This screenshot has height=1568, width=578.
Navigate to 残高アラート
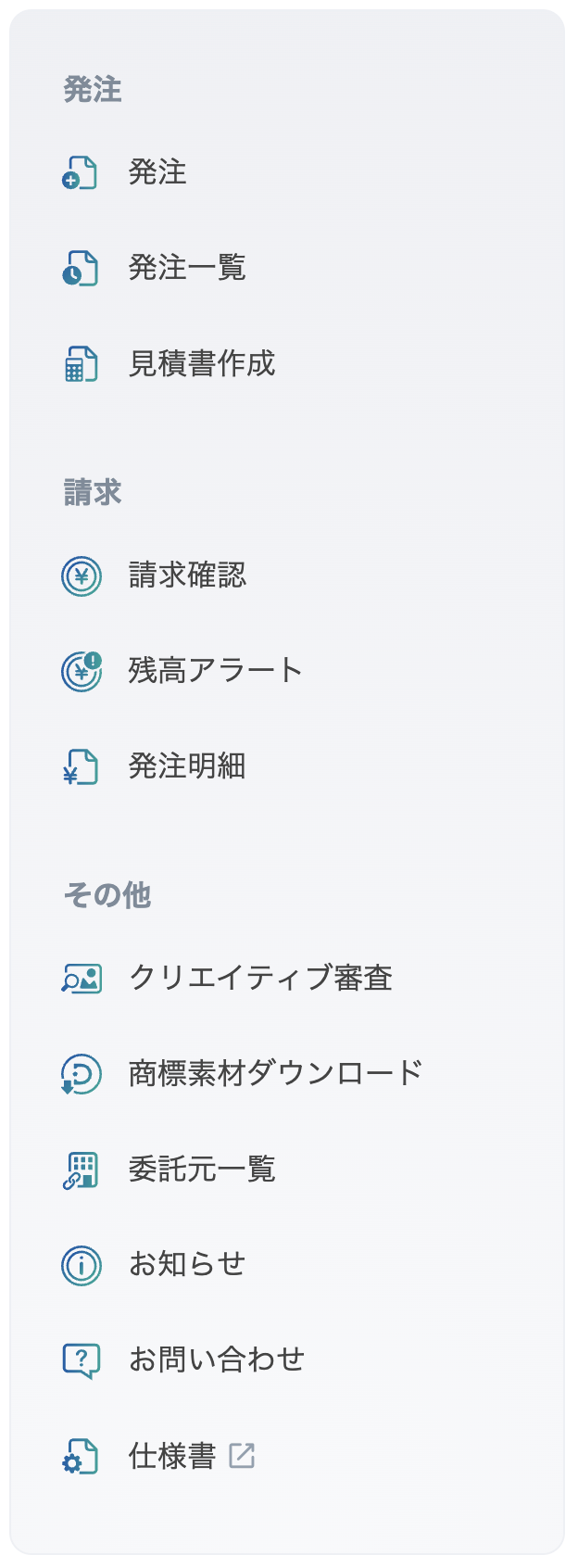[x=215, y=671]
